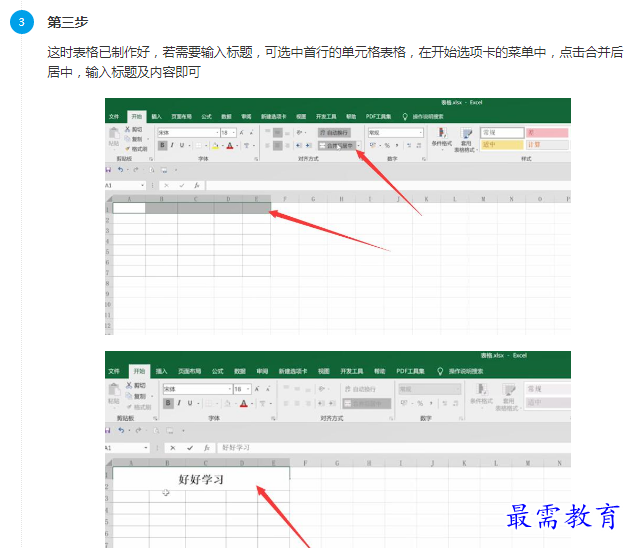Screen dimensions: 628x548
Task: Toggle Underline in the blank-table Excel screenshot
Action: pyautogui.click(x=182, y=145)
